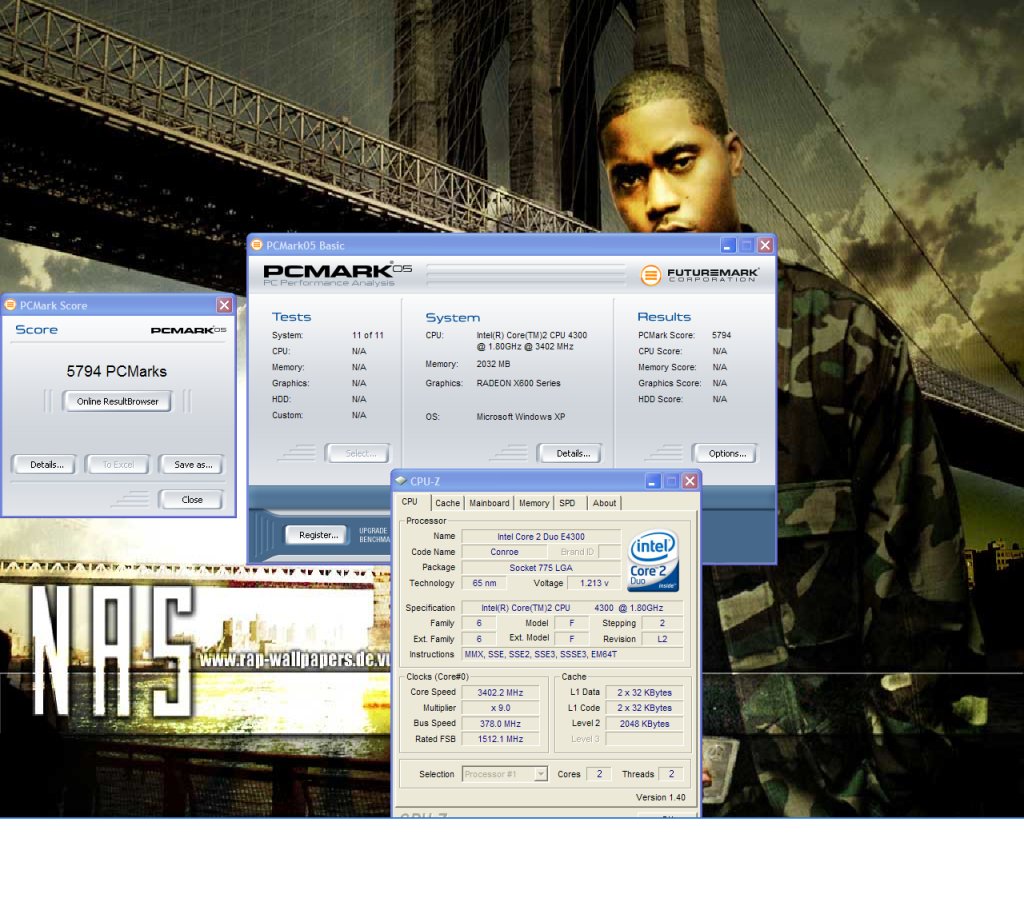Image resolution: width=1024 pixels, height=902 pixels.
Task: Click the L1 Code 2 x 32 KBytes value
Action: click(645, 708)
